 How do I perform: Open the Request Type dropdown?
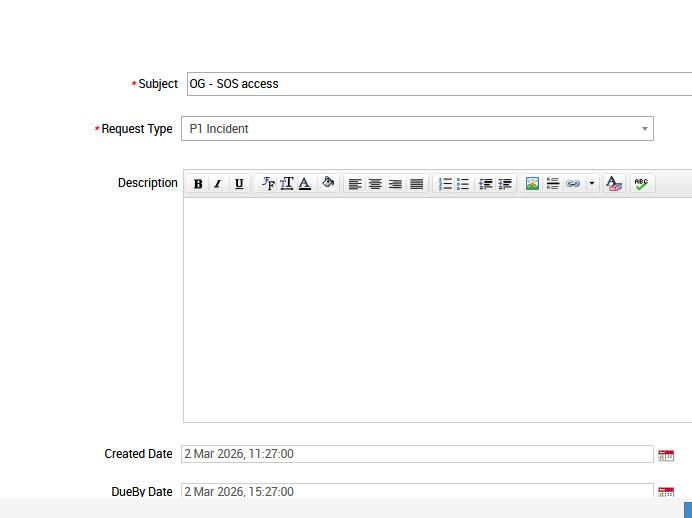coord(417,129)
